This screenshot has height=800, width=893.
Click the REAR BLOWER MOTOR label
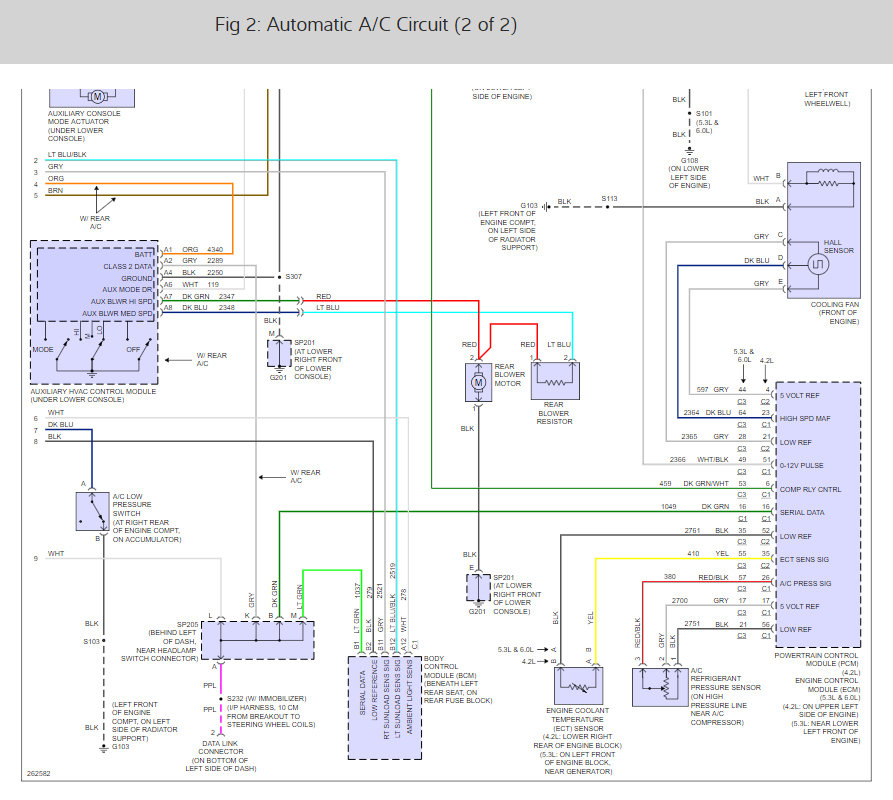[510, 375]
